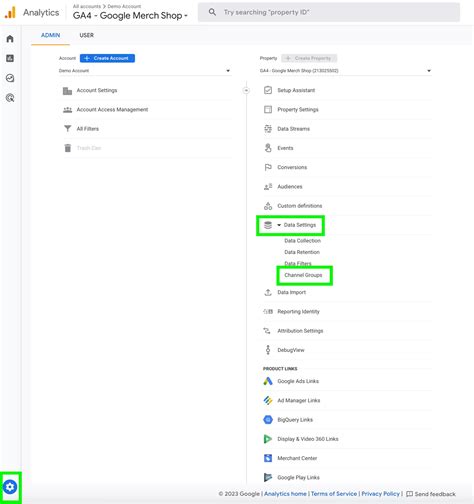
Task: Open the GA4 - Google Merch Shop picker
Action: click(x=130, y=15)
